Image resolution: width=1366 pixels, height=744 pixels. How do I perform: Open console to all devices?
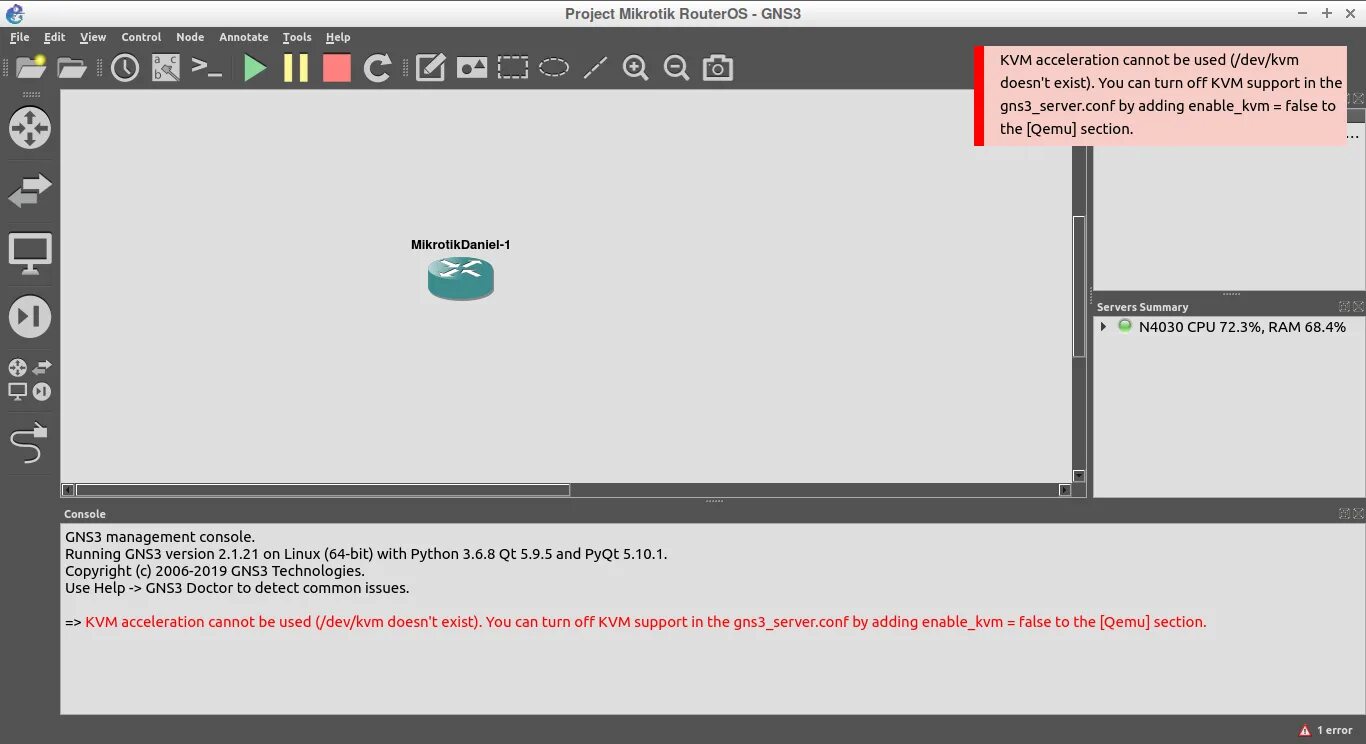(x=207, y=68)
